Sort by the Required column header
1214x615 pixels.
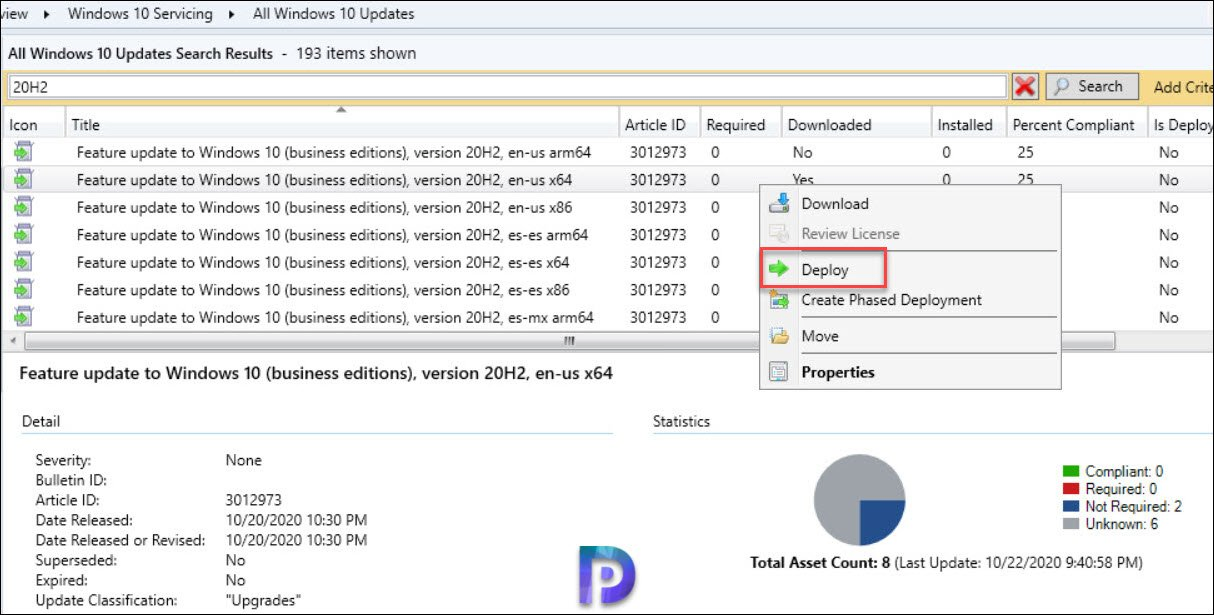point(741,125)
